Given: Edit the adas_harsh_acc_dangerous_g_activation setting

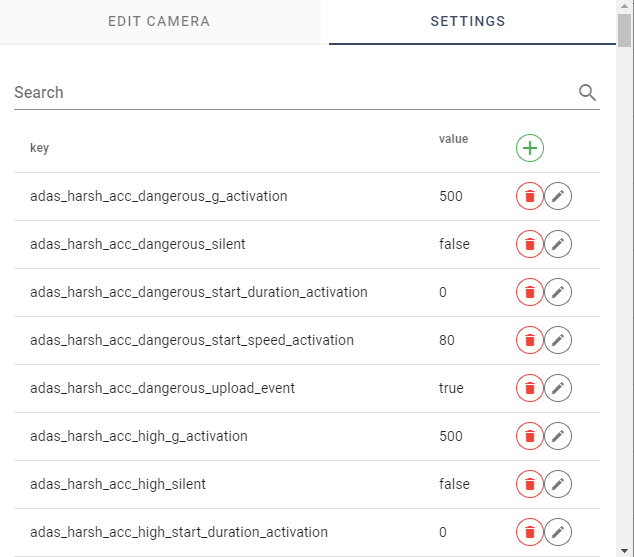Looking at the screenshot, I should coord(559,197).
